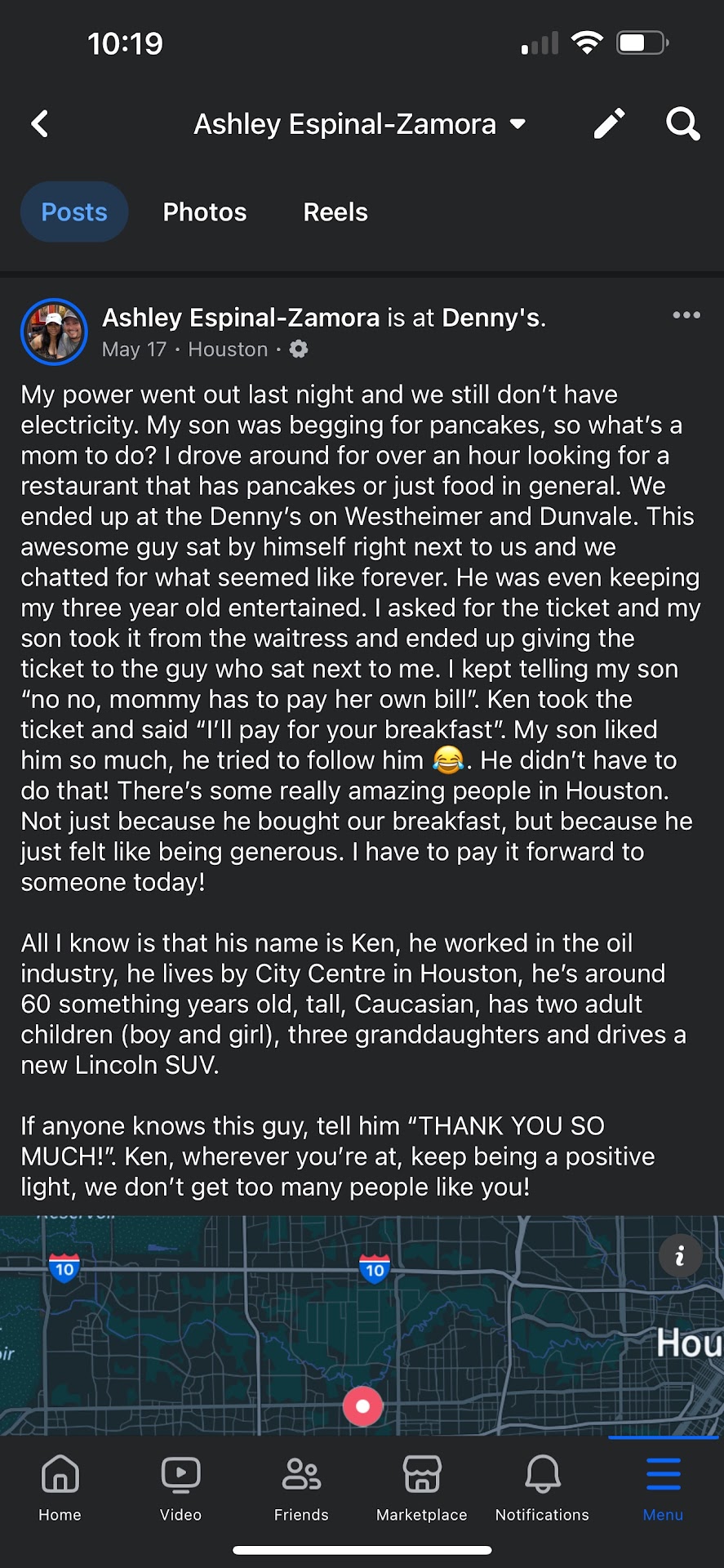Open the Denny's location link
Screen dimensions: 724x1568
[x=491, y=318]
